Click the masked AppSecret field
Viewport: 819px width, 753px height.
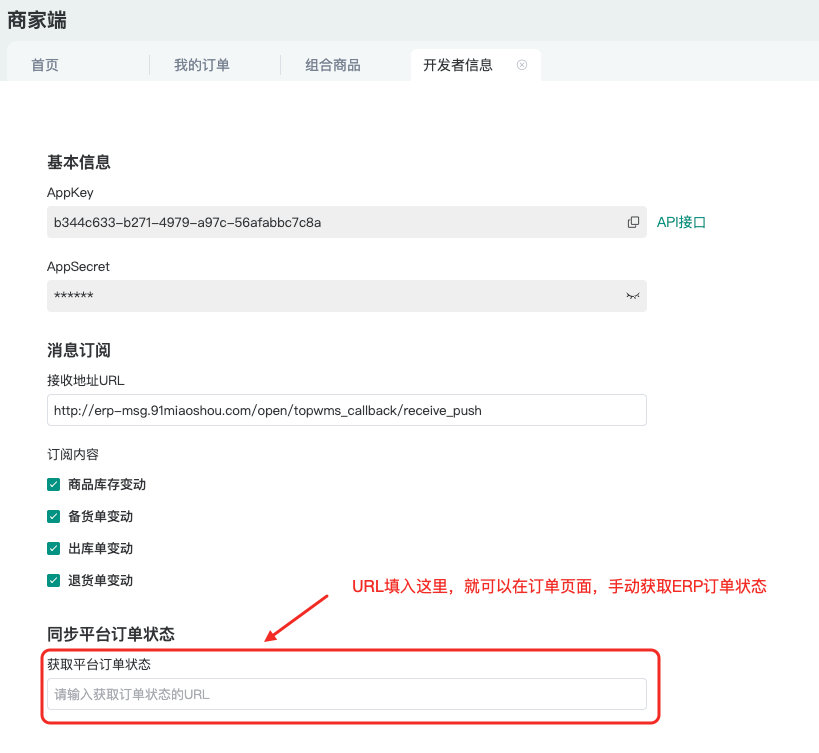(330, 296)
